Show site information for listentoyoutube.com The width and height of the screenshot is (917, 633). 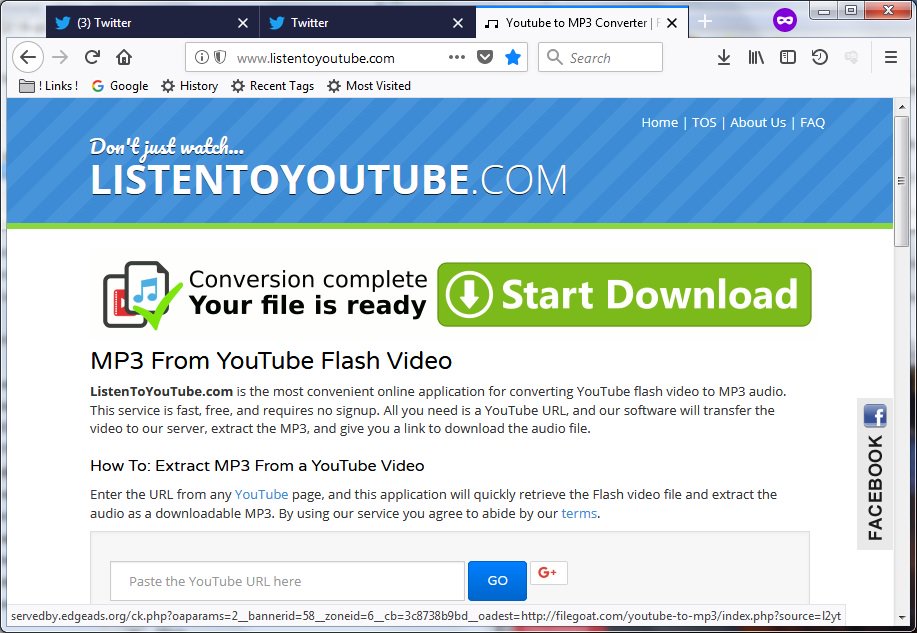[x=201, y=57]
